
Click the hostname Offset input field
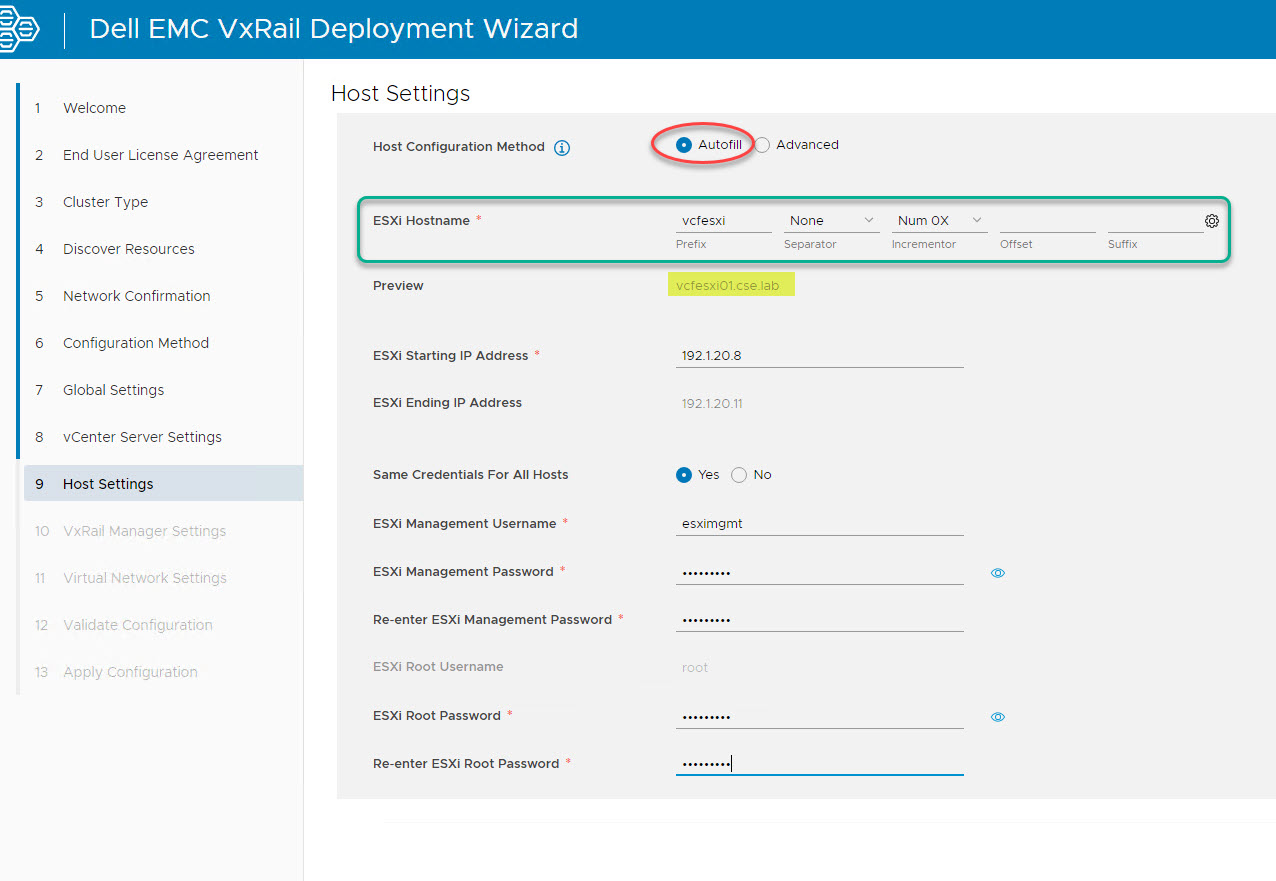click(x=1047, y=221)
